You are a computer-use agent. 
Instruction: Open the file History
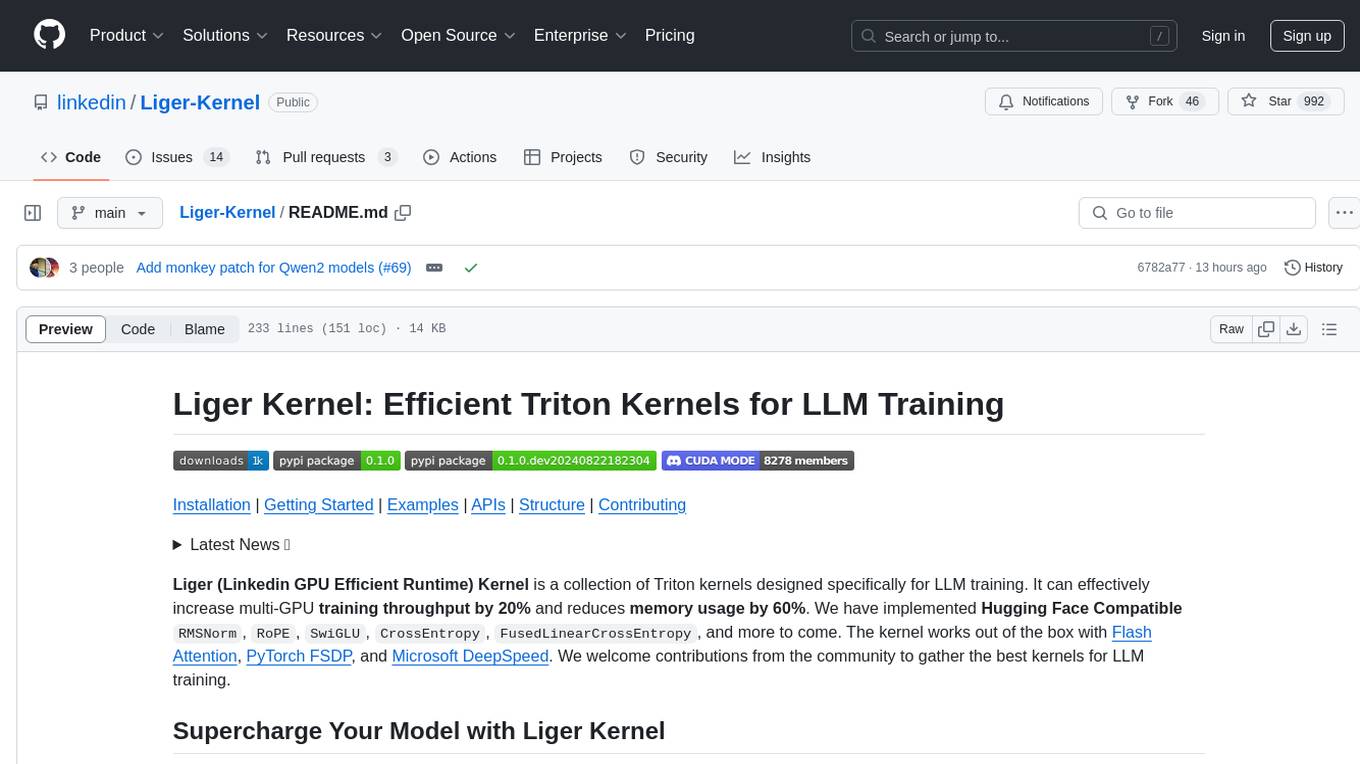[1313, 268]
